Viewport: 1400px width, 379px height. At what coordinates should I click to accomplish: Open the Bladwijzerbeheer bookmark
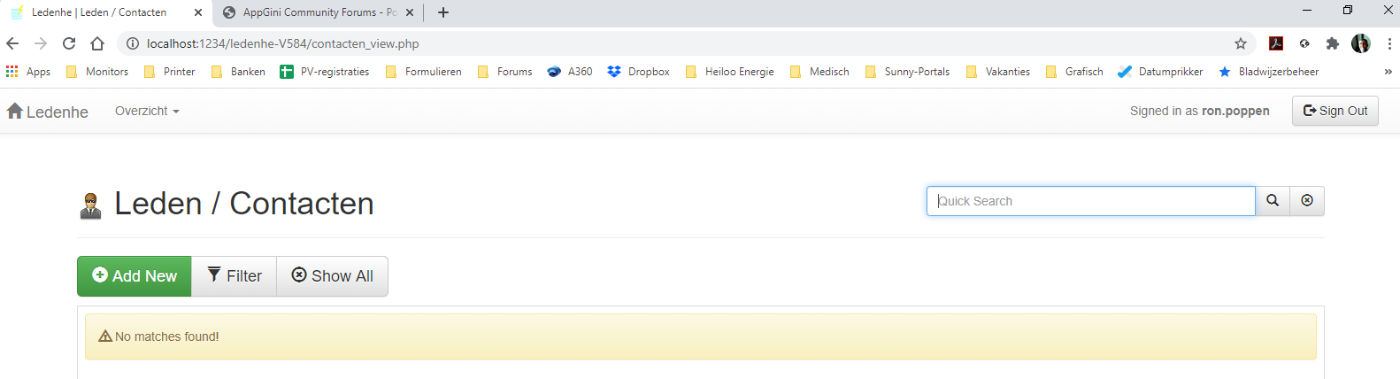[1268, 72]
